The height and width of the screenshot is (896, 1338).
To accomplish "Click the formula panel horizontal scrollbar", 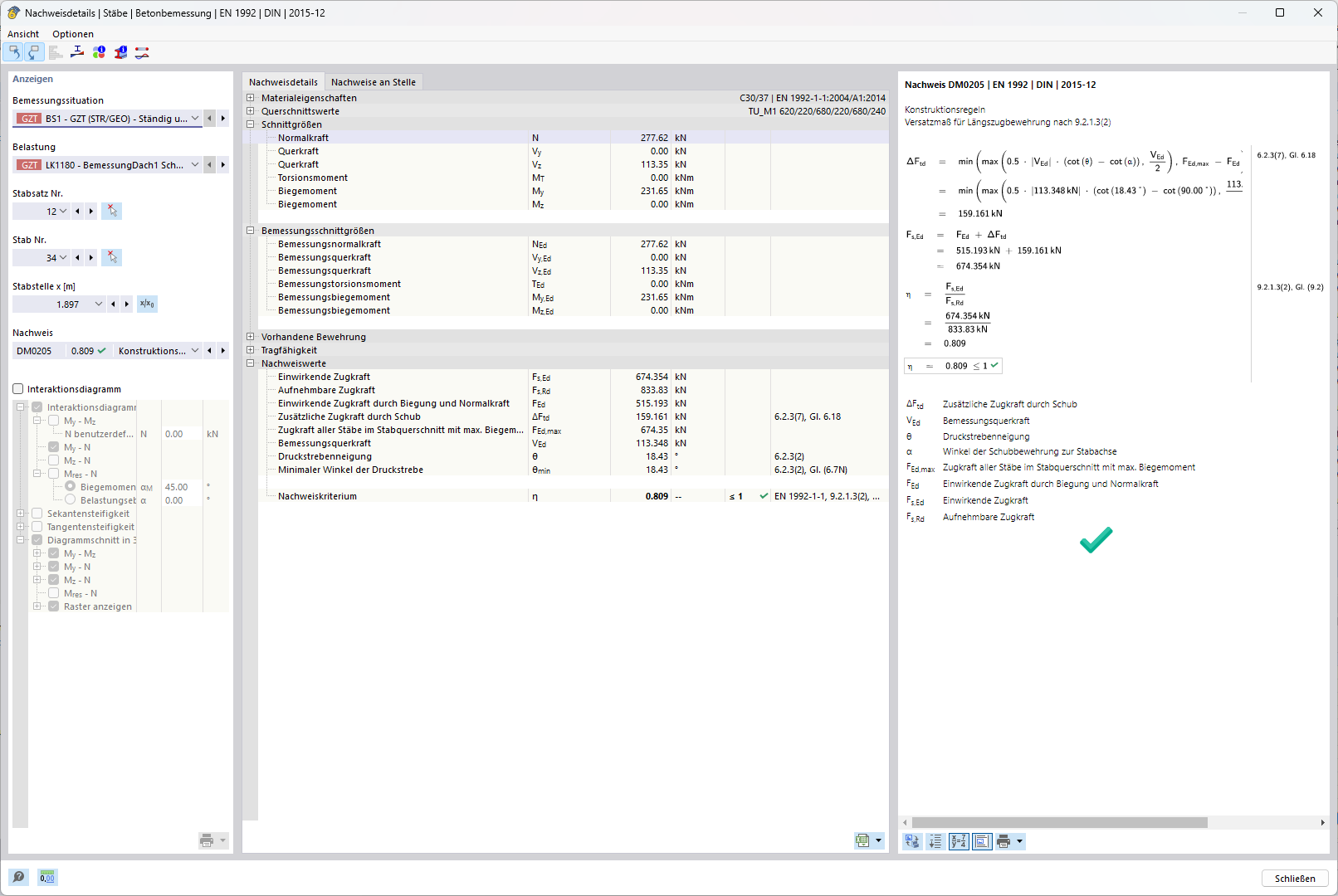I will [x=1059, y=822].
